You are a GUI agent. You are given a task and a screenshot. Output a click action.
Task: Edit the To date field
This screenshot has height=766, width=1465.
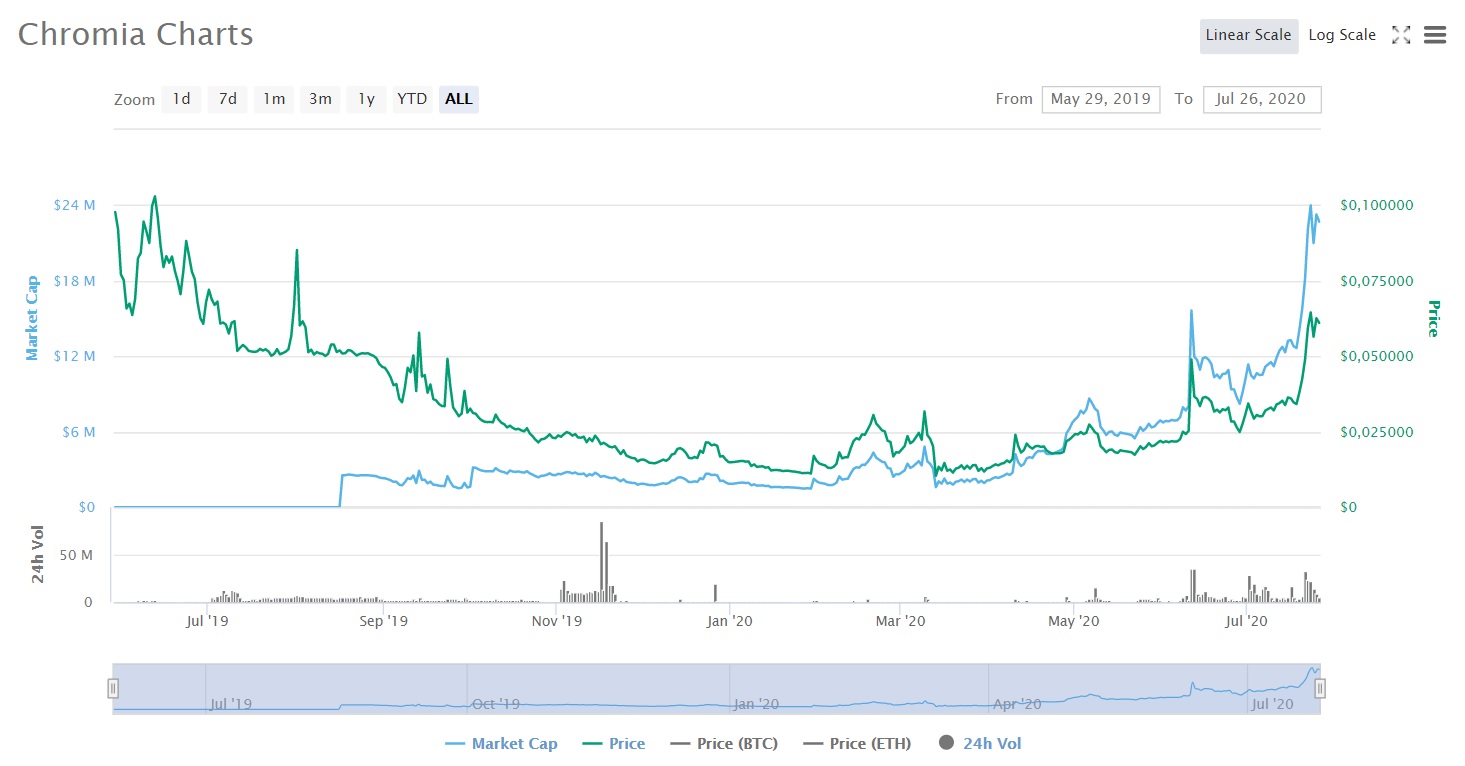click(x=1262, y=99)
